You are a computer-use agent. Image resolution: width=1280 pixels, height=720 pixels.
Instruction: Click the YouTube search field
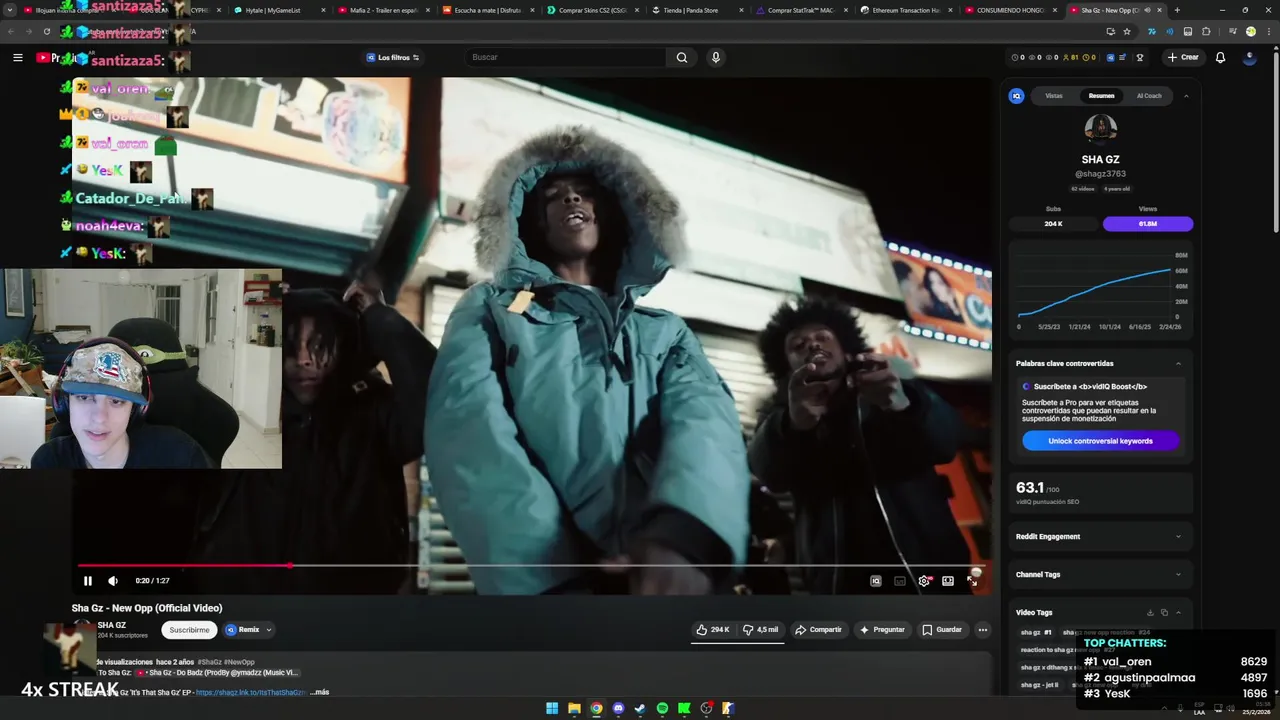tap(565, 57)
